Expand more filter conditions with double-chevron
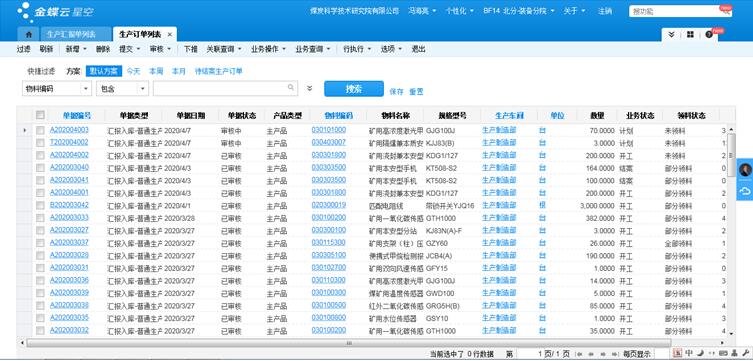Screen dimensions: 753x361 (x=310, y=88)
